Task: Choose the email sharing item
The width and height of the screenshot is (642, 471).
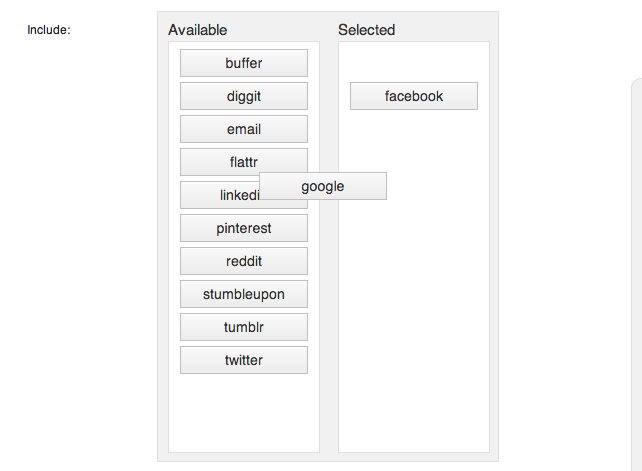Action: pos(243,129)
